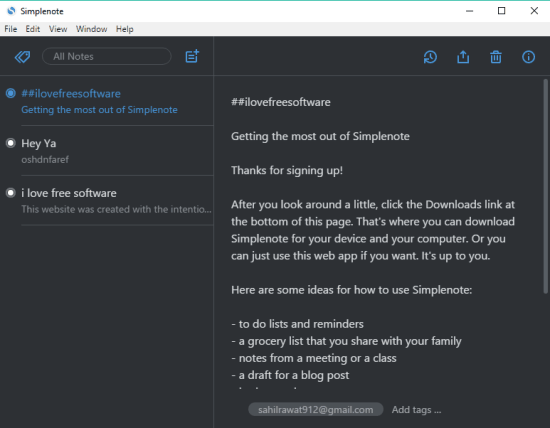Screen dimensions: 550x428
Task: Click the 'This website was created' preview
Action: pyautogui.click(x=116, y=209)
